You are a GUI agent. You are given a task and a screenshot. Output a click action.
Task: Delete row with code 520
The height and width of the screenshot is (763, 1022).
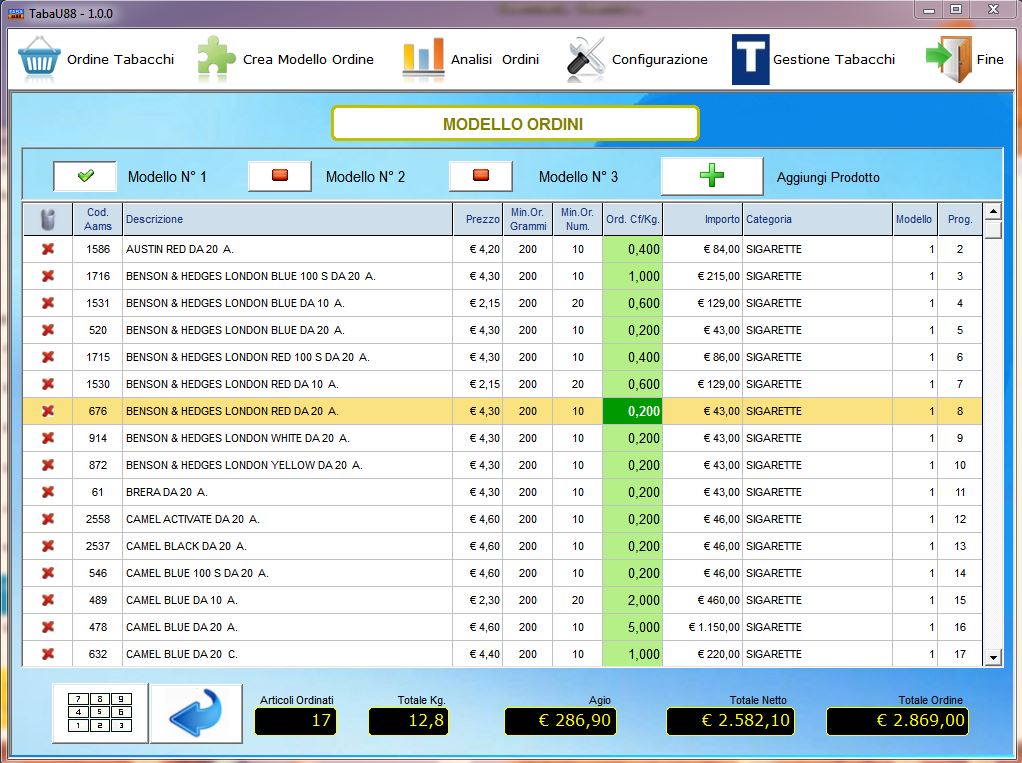48,330
